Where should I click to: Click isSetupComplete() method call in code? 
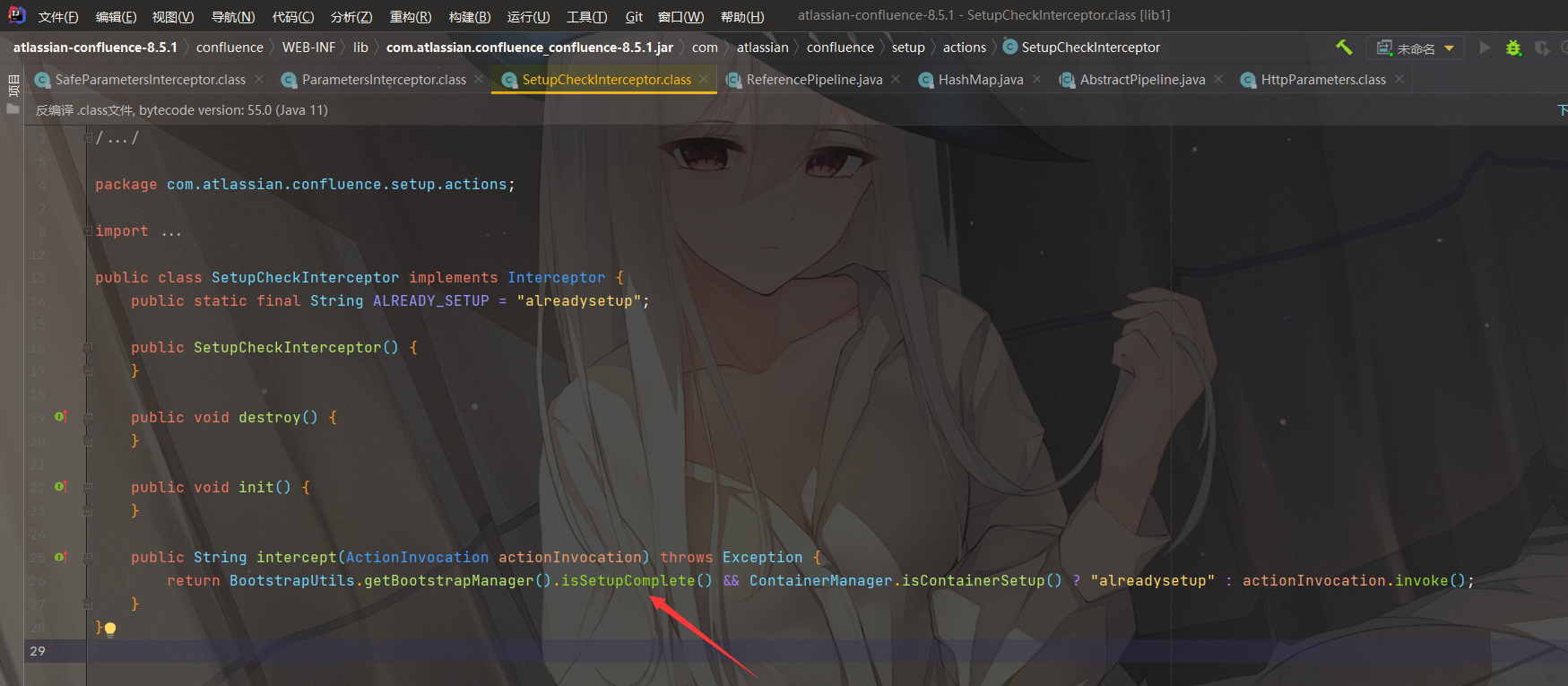(637, 580)
